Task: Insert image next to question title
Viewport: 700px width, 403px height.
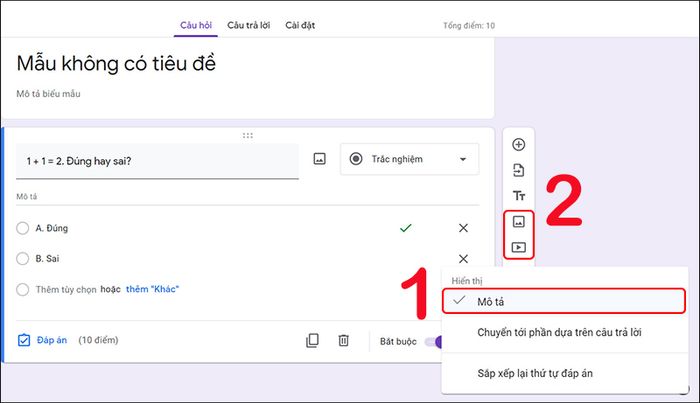Action: (320, 159)
